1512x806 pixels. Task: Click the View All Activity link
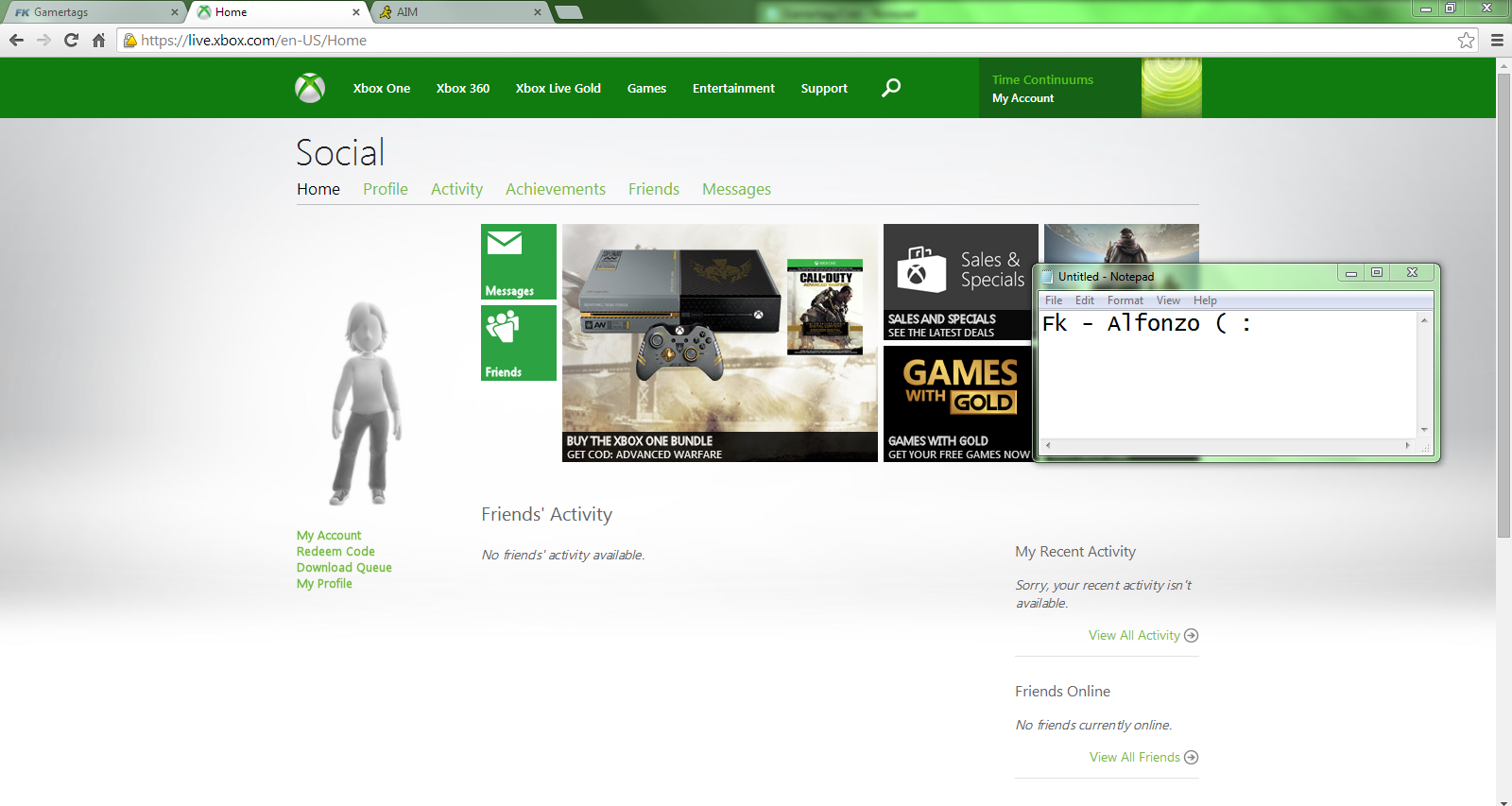pos(1134,635)
